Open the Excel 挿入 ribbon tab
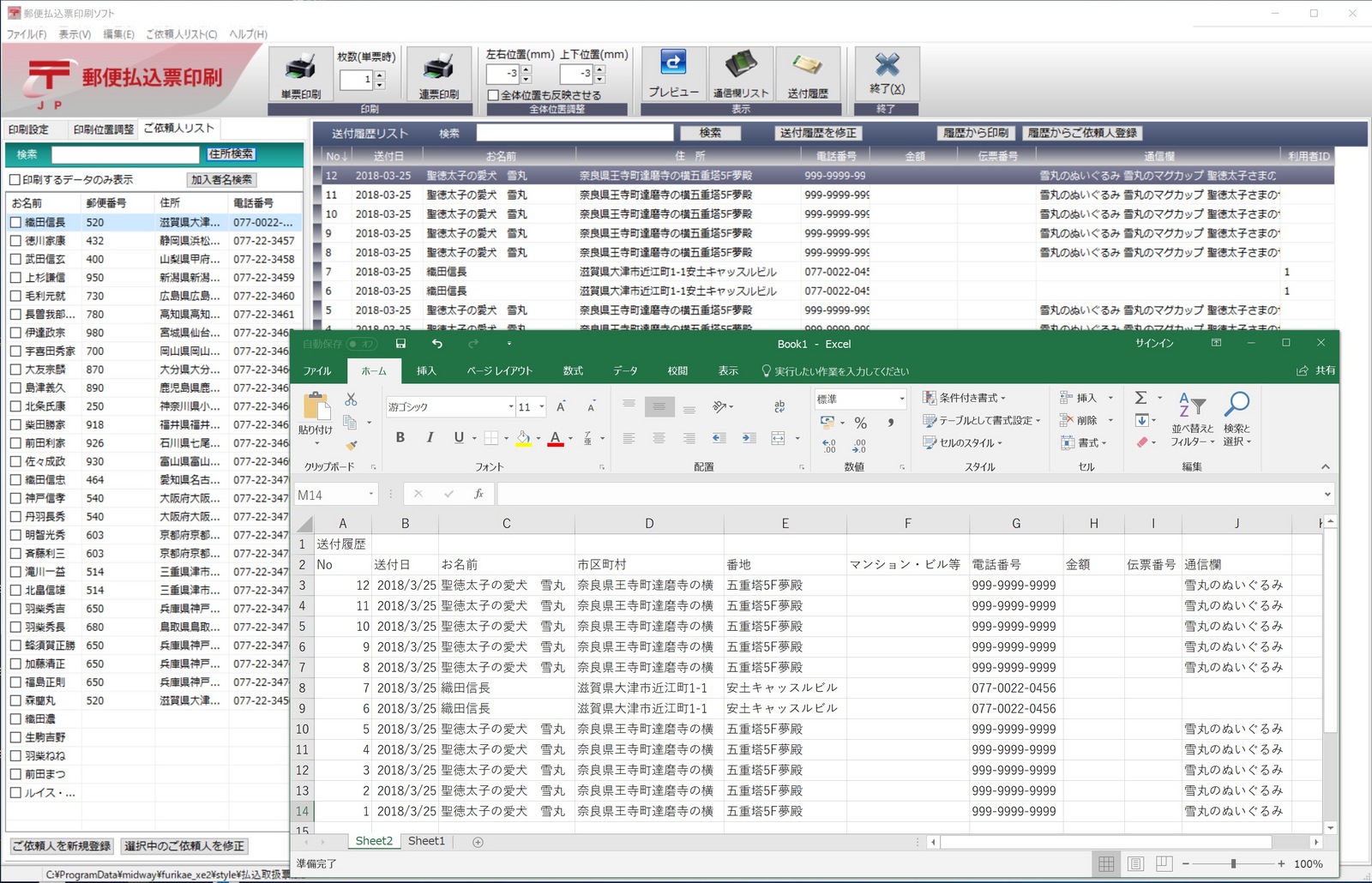1372x883 pixels. click(x=426, y=370)
